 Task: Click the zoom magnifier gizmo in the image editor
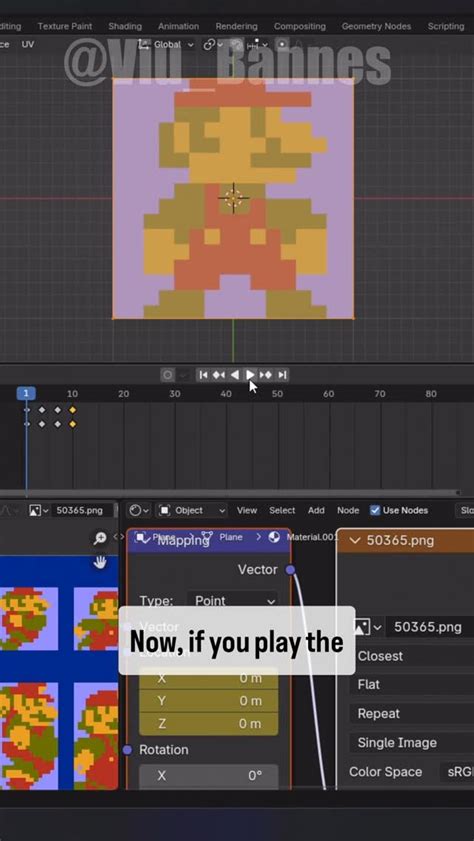[x=100, y=538]
